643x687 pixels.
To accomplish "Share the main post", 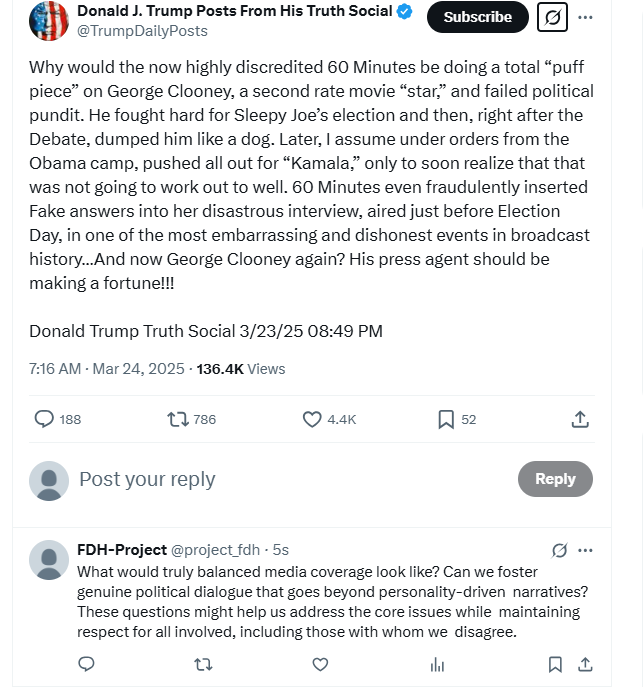I will pos(580,419).
